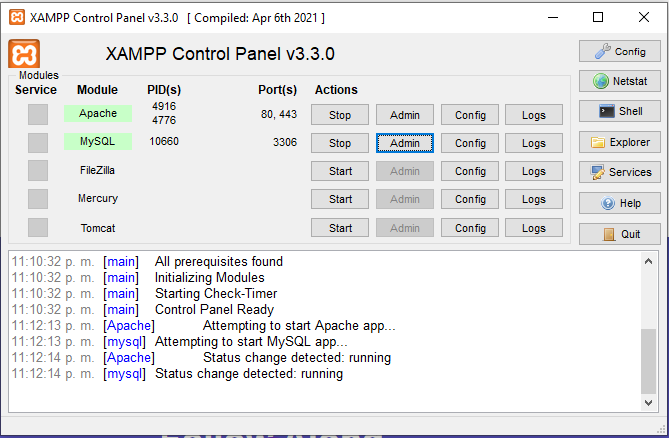The height and width of the screenshot is (438, 669).
Task: Open MySQL Config options
Action: [x=470, y=143]
